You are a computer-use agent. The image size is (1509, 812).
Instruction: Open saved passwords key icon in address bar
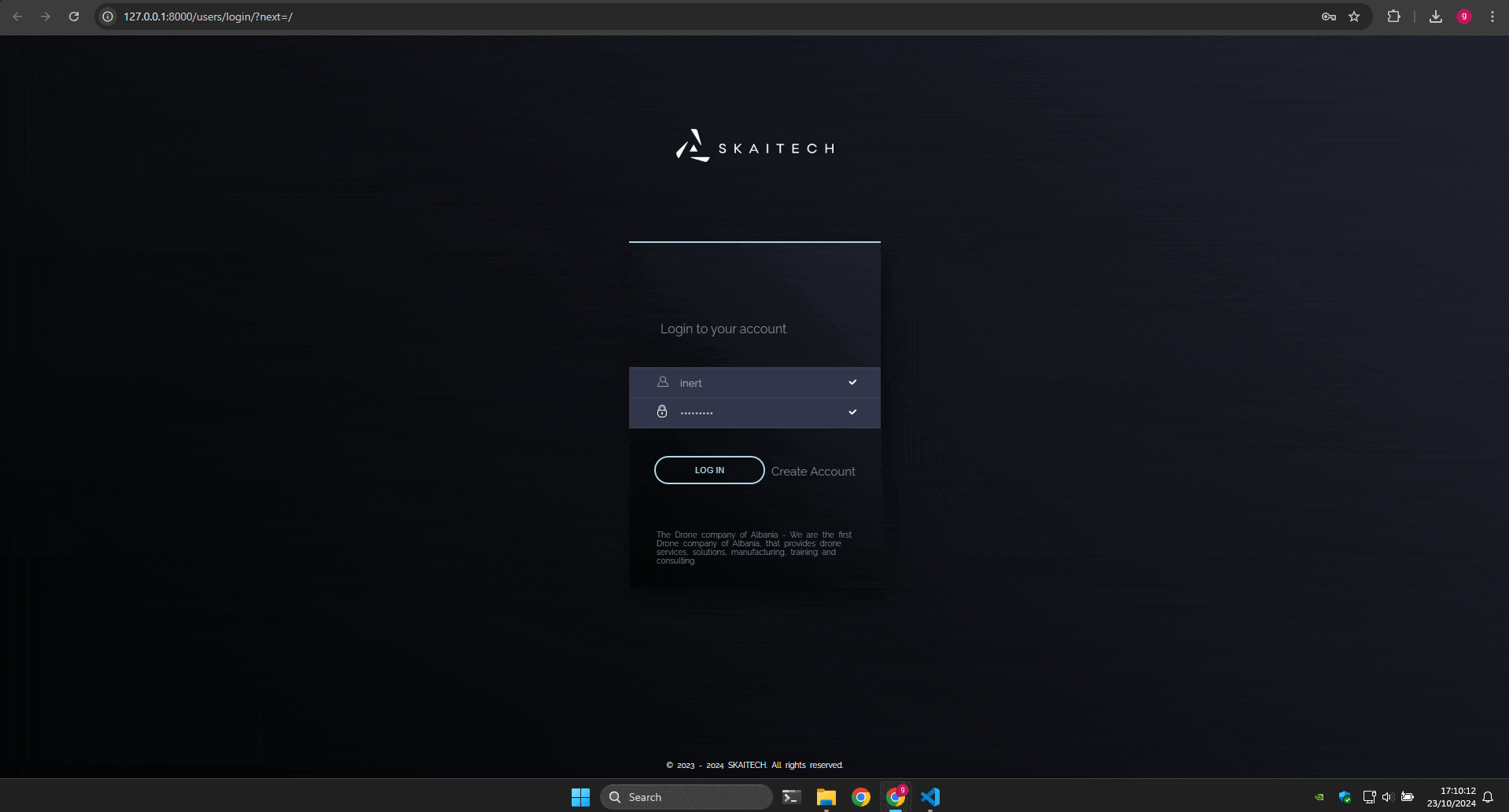(x=1329, y=17)
